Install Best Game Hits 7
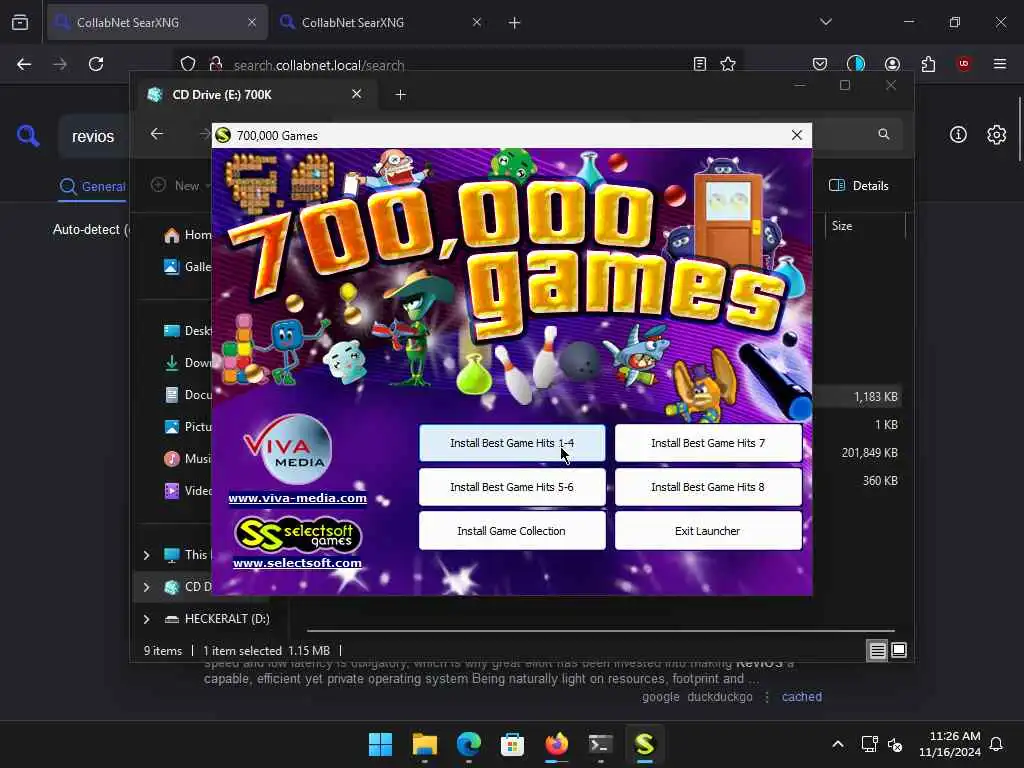 pyautogui.click(x=708, y=443)
